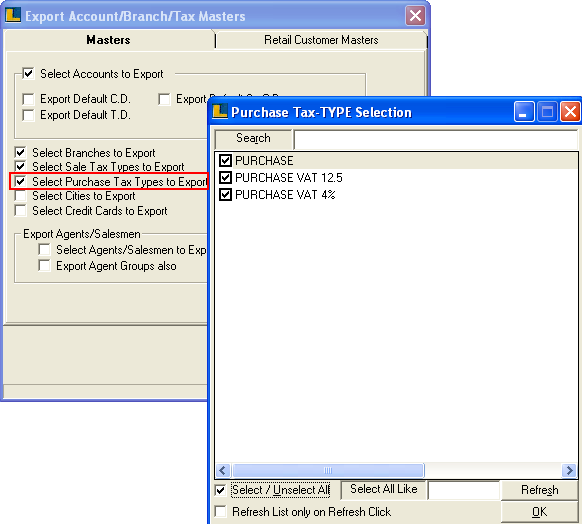Viewport: 582px width, 524px height.
Task: Toggle Select / Unselect All checkbox
Action: pos(220,490)
